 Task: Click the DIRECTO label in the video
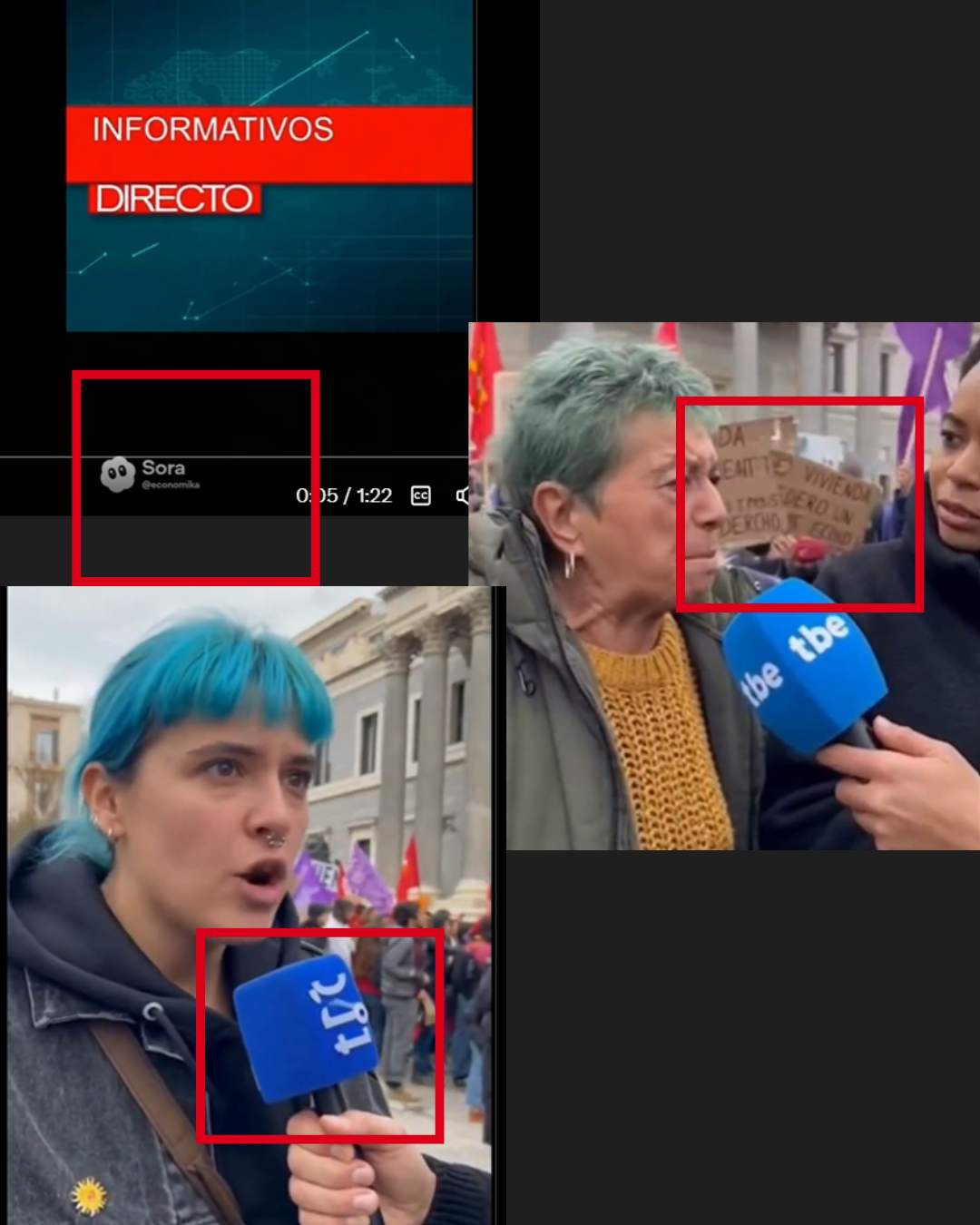(174, 199)
